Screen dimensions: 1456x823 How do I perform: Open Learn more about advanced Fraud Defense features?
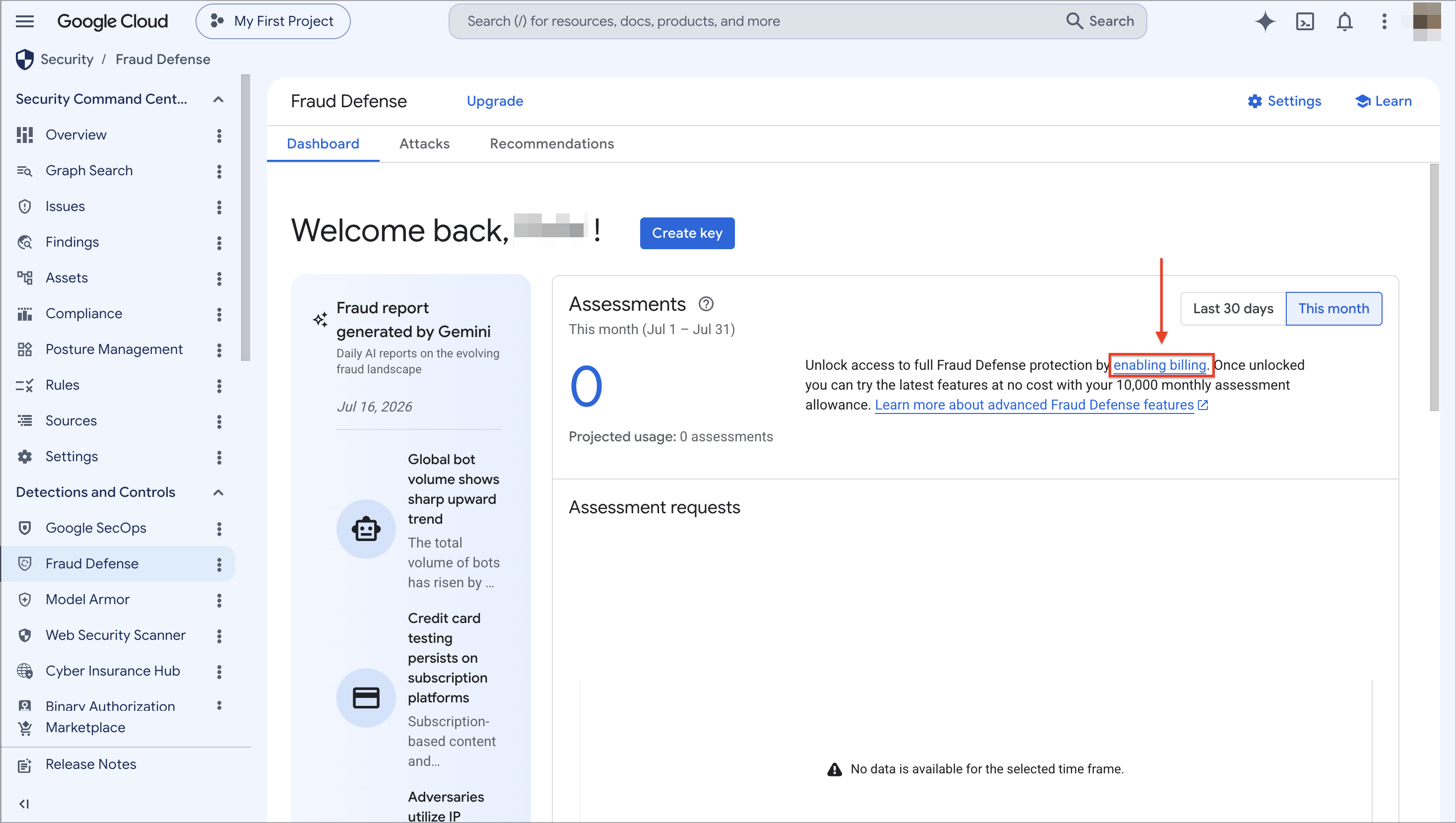[x=1041, y=405]
